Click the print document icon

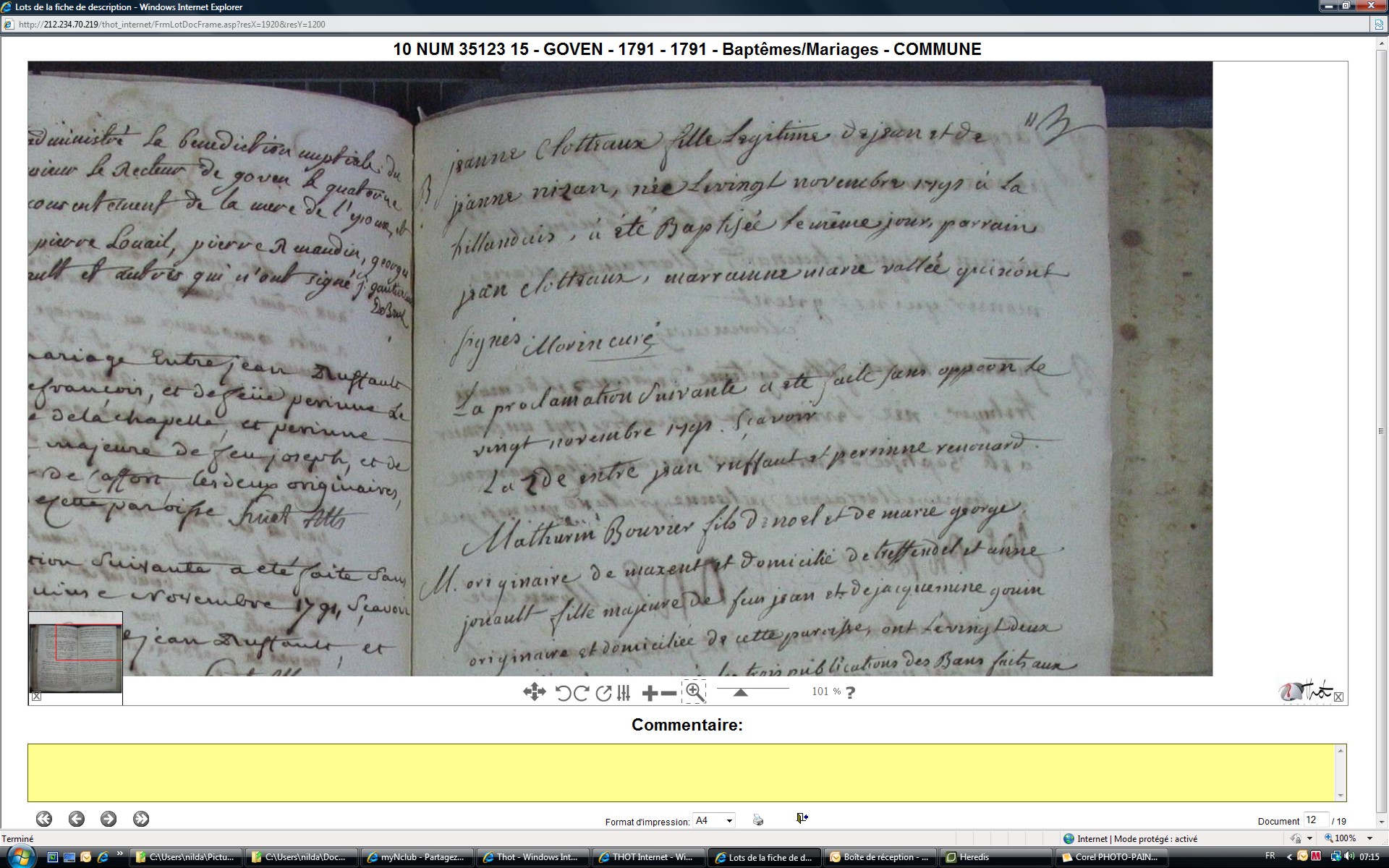click(x=757, y=820)
